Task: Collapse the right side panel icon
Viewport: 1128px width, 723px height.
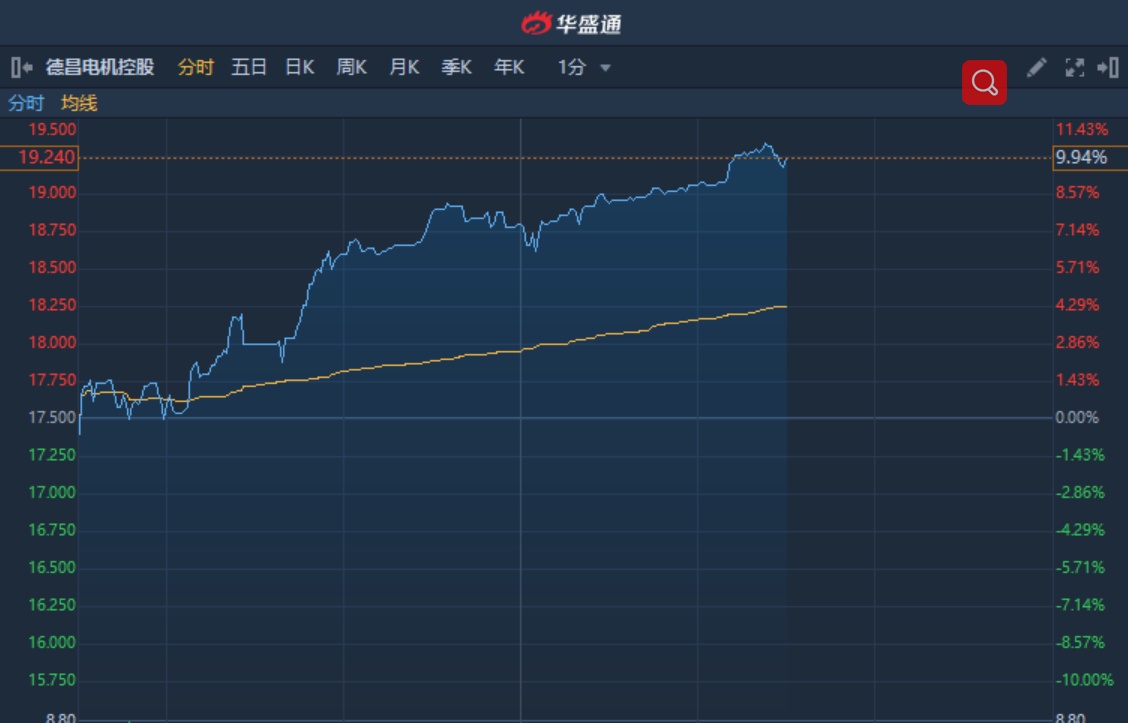Action: [1107, 68]
